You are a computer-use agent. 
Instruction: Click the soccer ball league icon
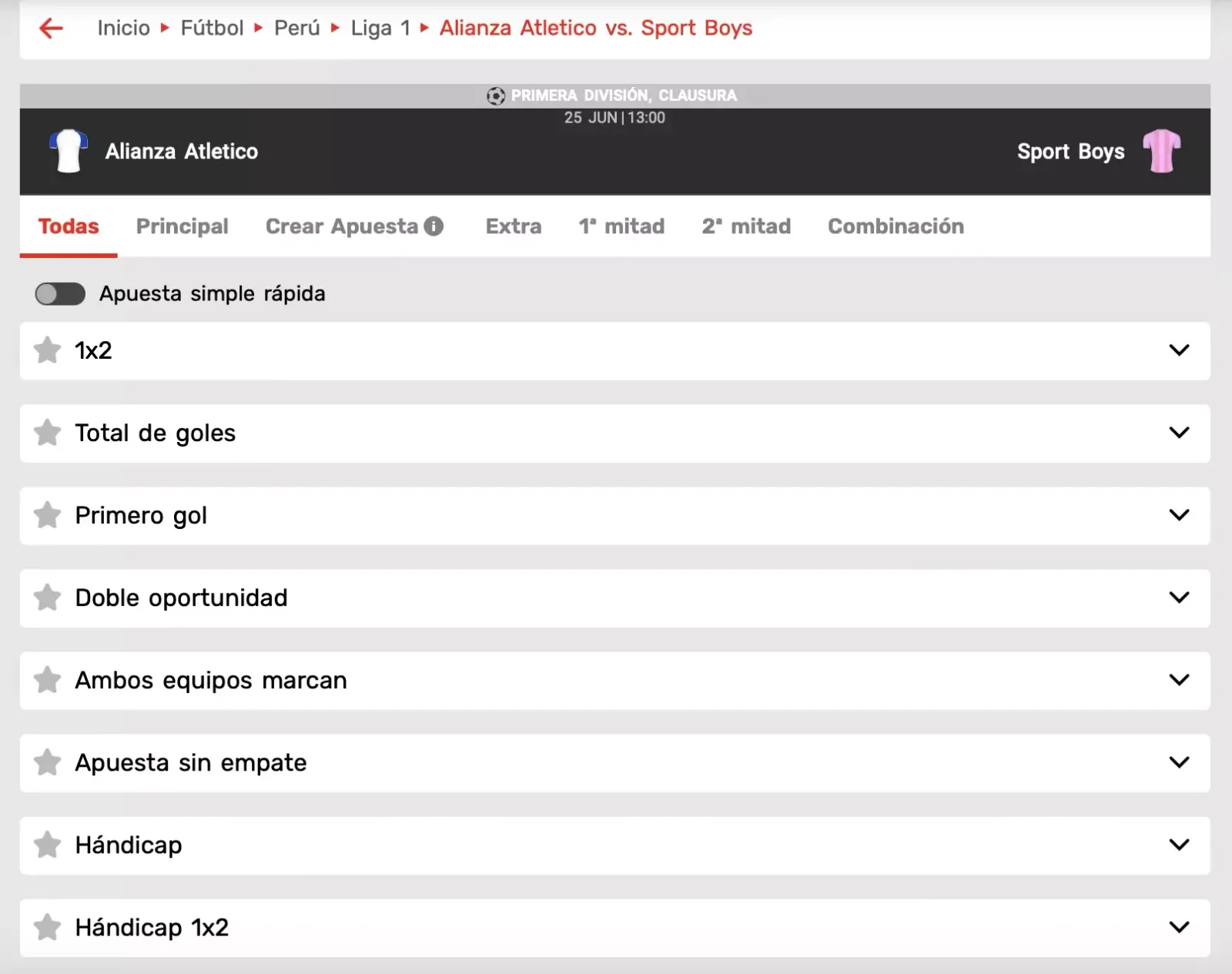coord(496,95)
